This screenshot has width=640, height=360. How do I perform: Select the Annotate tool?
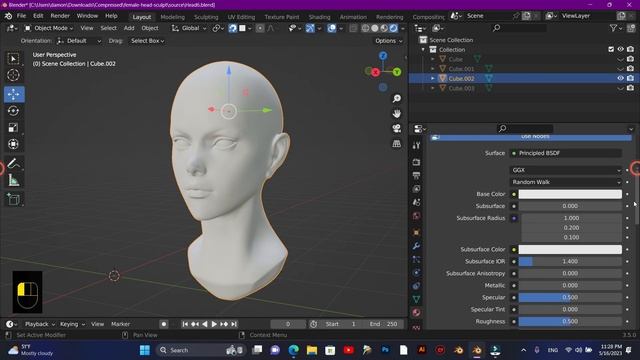[13, 164]
